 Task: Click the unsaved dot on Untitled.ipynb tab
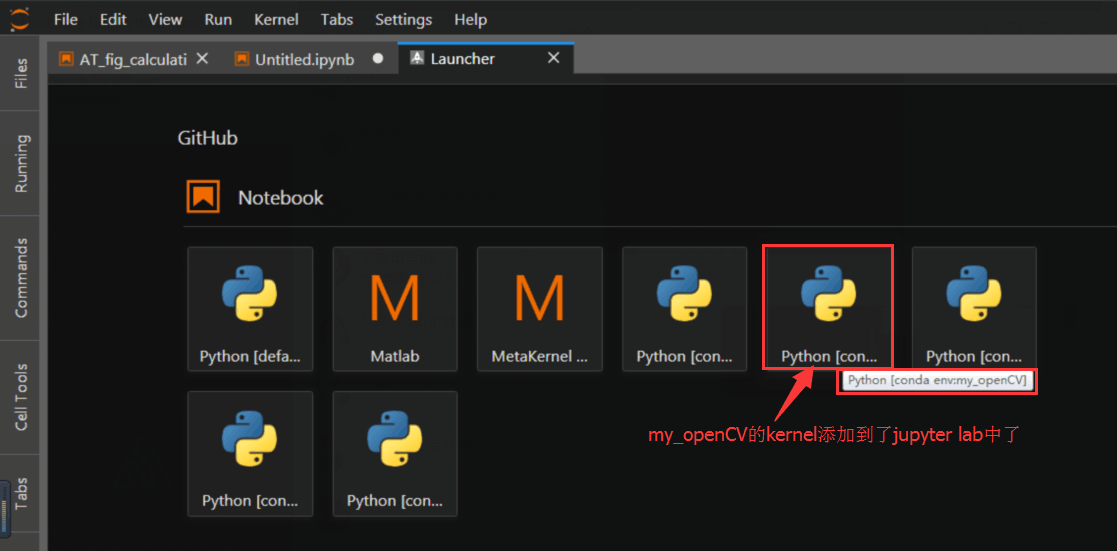coord(378,59)
